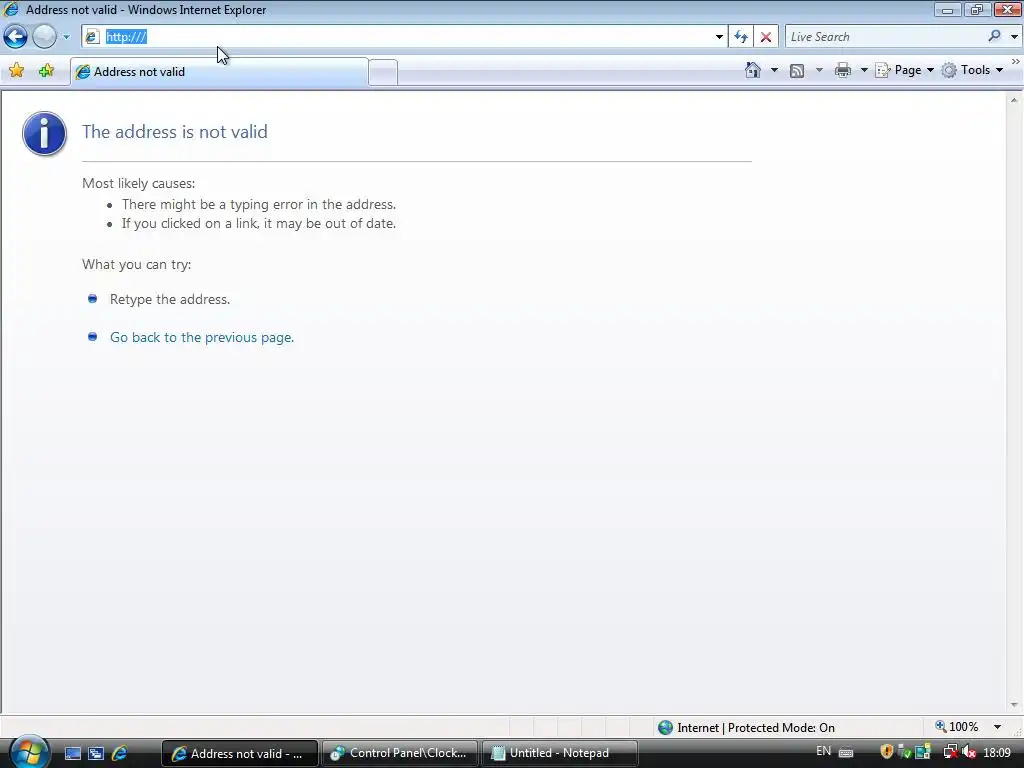This screenshot has width=1024, height=768.
Task: Click the Forward navigation arrow button
Action: point(44,37)
